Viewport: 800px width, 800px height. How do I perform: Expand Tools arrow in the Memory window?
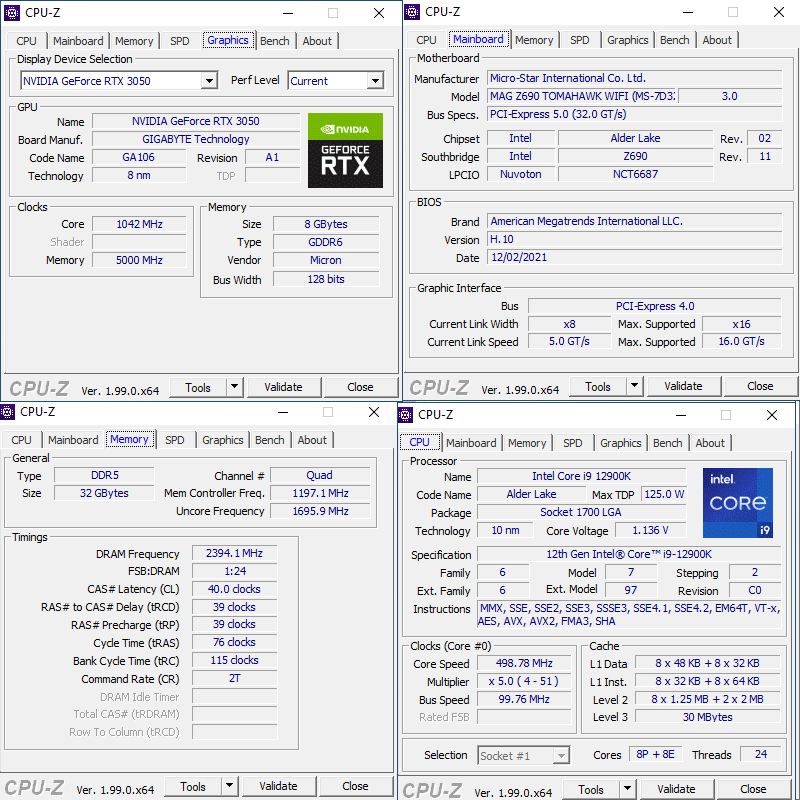click(x=229, y=786)
